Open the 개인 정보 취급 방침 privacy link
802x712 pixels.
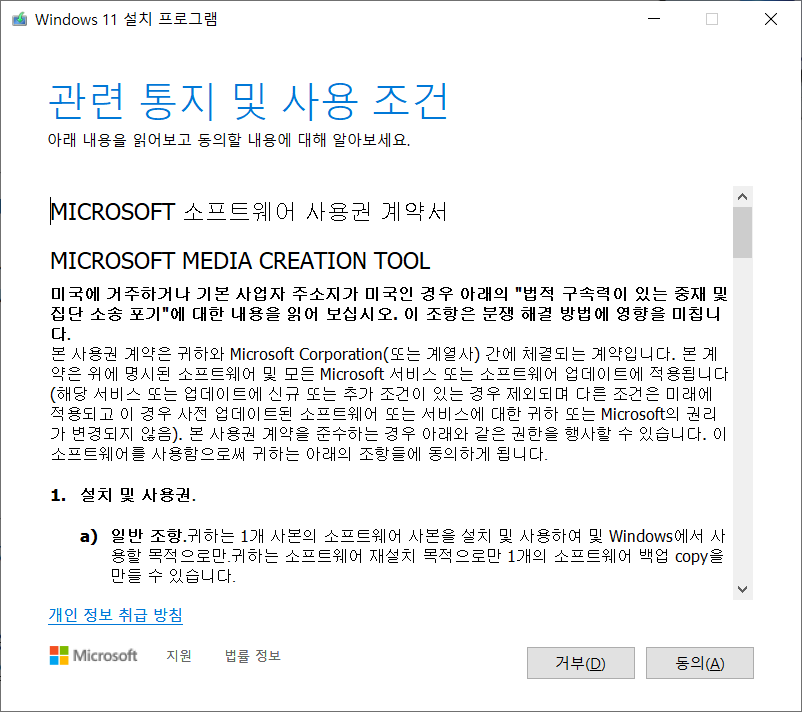[114, 615]
